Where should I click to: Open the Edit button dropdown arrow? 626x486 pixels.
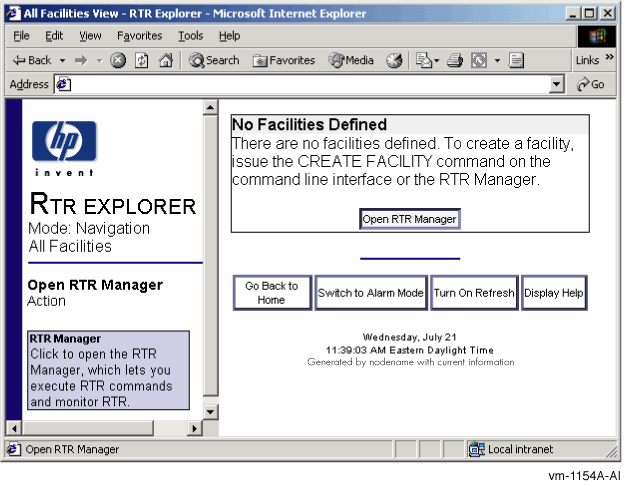[x=497, y=61]
